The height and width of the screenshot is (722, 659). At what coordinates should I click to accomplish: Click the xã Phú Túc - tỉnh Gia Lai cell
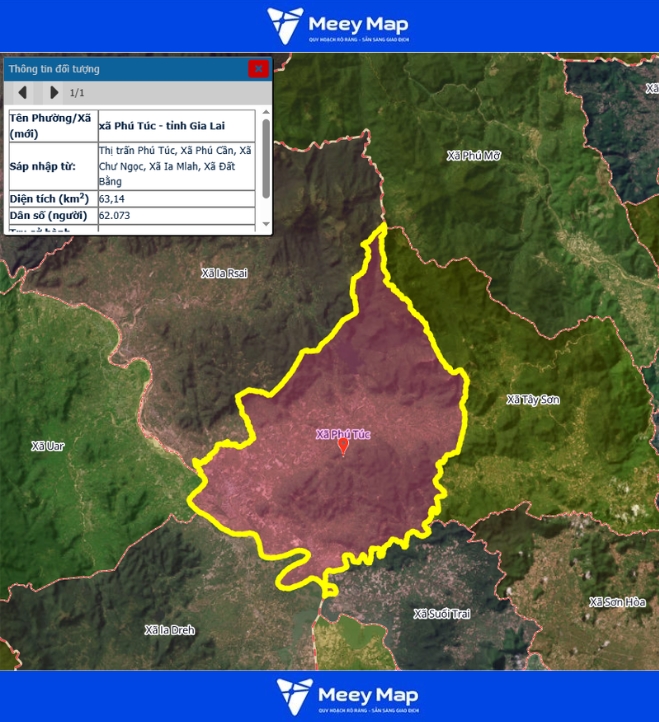[x=178, y=125]
